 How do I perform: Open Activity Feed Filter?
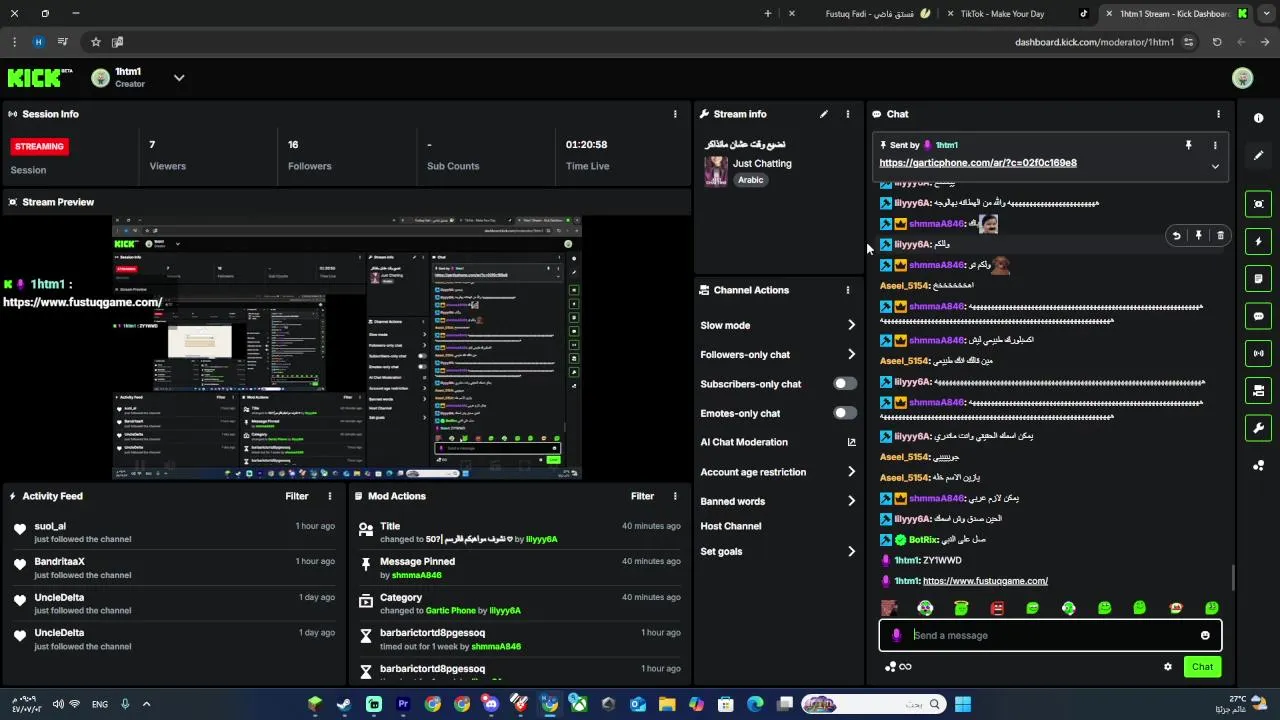(297, 496)
